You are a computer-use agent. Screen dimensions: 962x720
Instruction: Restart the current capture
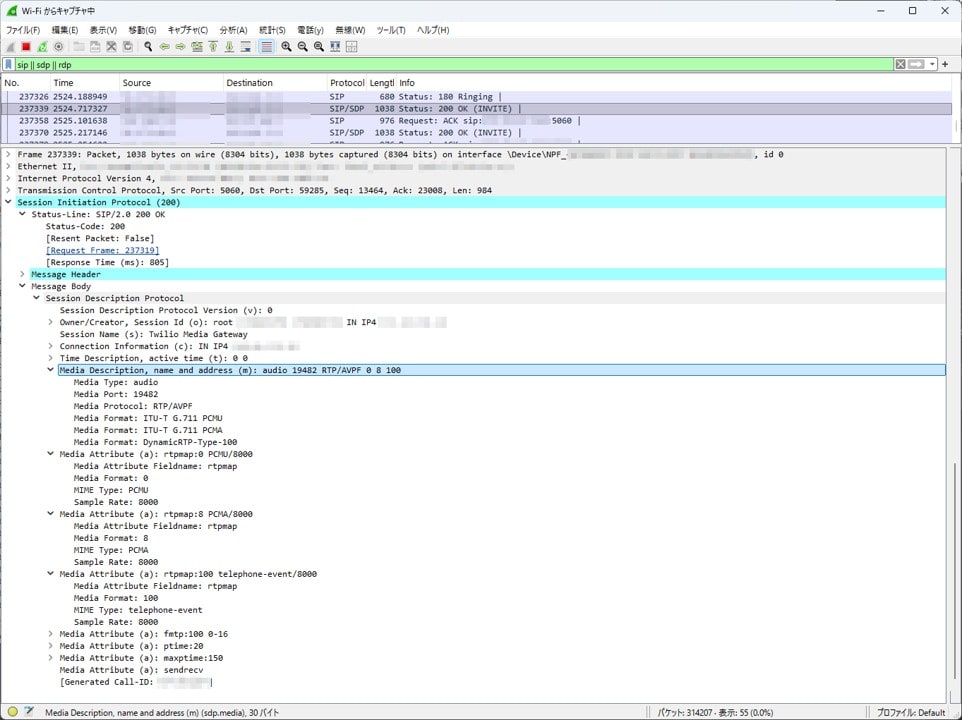coord(42,47)
